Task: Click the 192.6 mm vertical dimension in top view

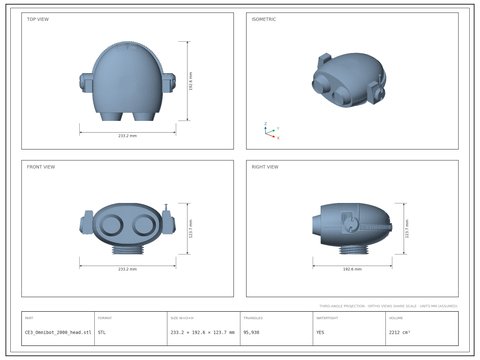Action: pos(191,81)
